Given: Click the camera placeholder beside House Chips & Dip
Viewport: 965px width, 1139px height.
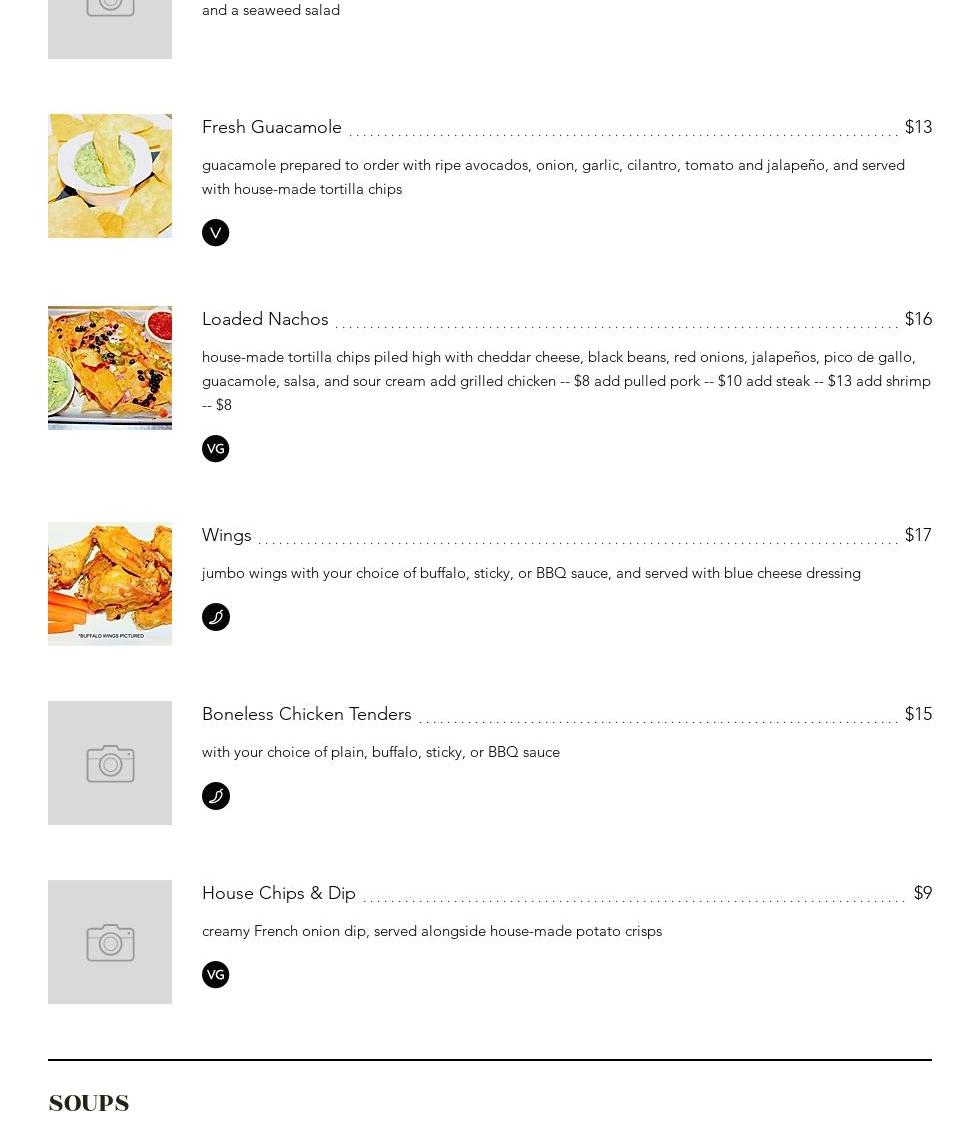Looking at the screenshot, I should click(110, 942).
